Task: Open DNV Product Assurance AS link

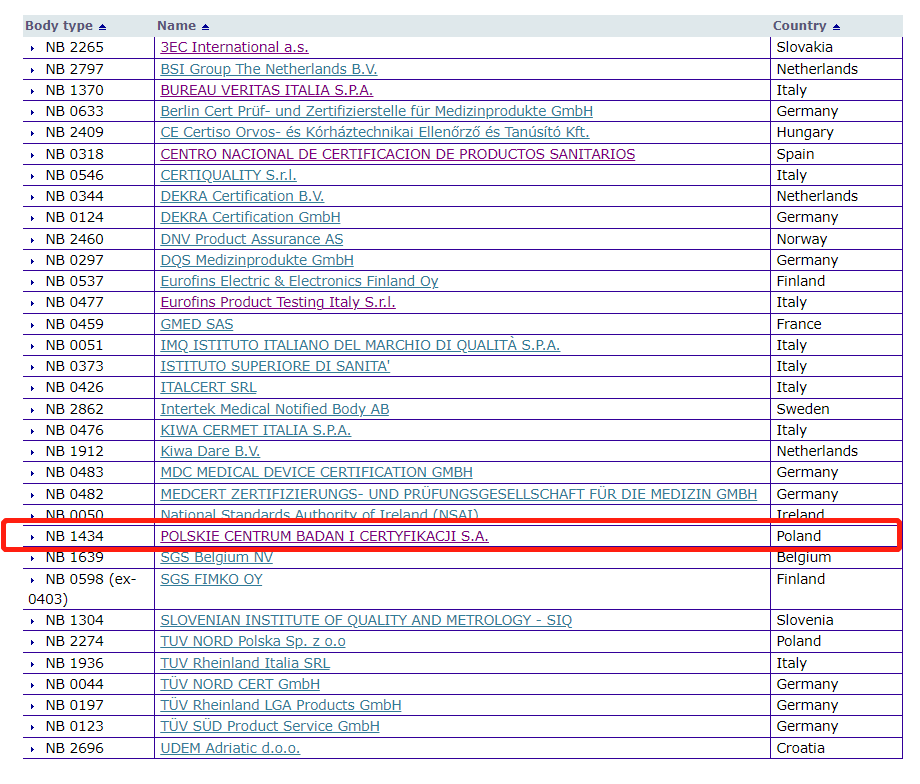Action: (252, 239)
